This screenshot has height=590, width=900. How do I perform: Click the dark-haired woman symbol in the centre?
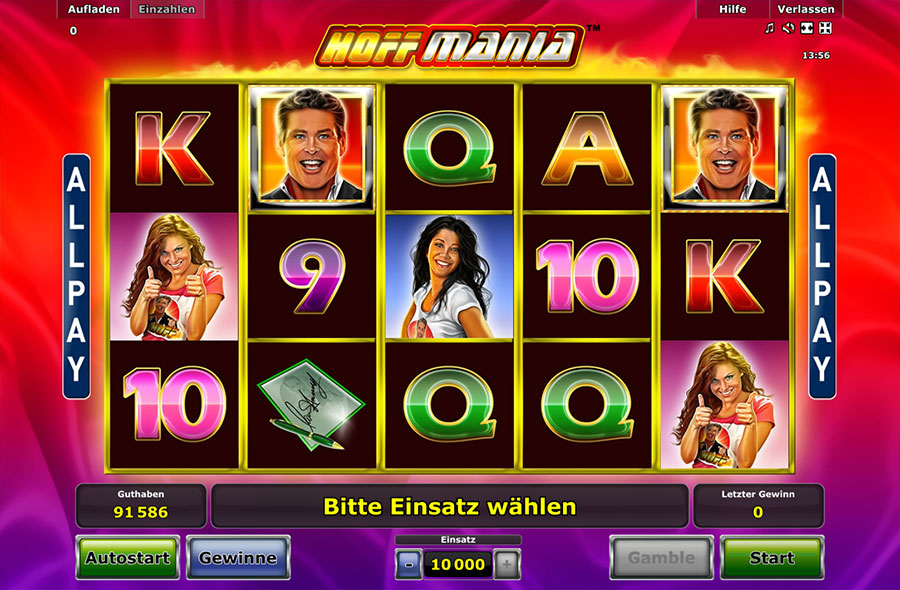click(449, 277)
